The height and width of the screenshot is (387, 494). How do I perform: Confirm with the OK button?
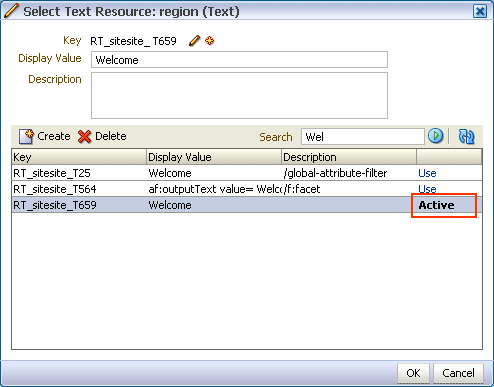pos(413,373)
